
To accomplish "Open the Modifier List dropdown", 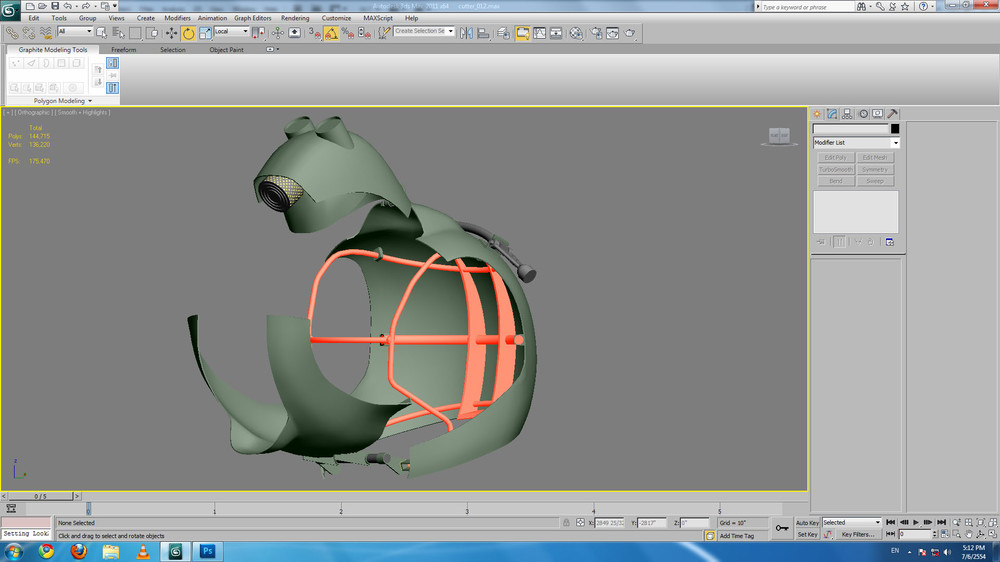I will (x=855, y=143).
